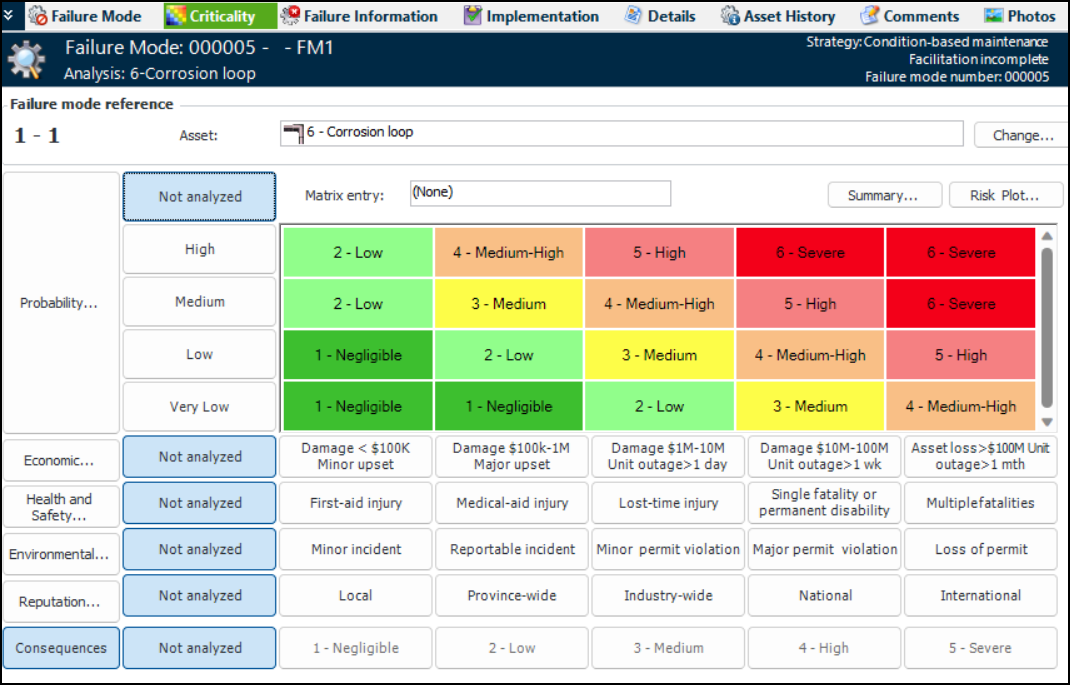Click the Asset History tab icon
Image resolution: width=1070 pixels, height=685 pixels.
point(731,16)
